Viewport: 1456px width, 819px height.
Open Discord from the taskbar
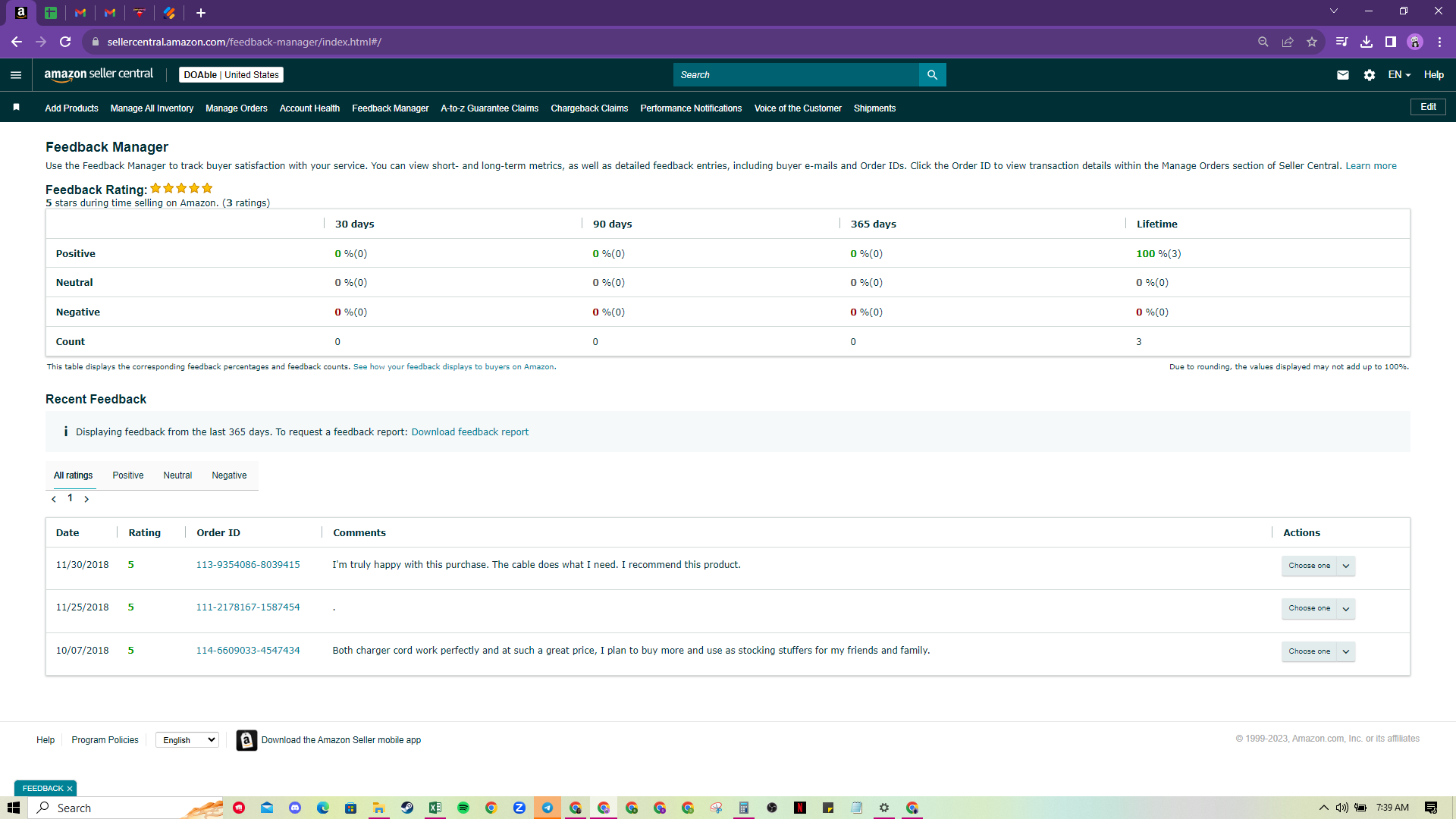pyautogui.click(x=295, y=808)
